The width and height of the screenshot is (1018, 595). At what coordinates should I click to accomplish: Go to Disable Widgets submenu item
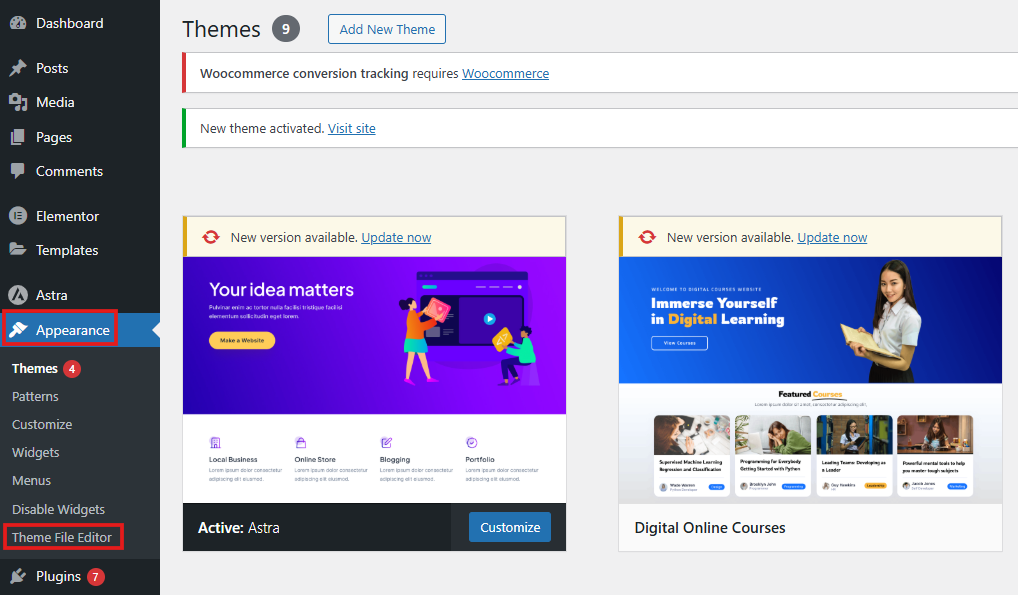[58, 509]
